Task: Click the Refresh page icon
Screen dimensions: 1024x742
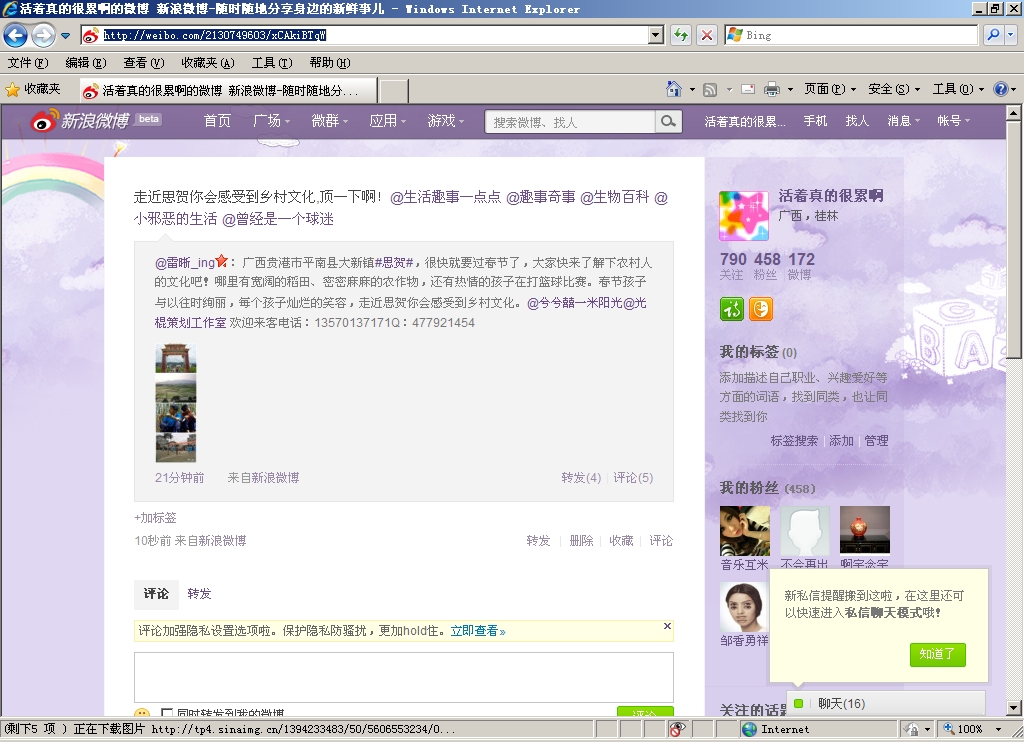Action: click(681, 35)
